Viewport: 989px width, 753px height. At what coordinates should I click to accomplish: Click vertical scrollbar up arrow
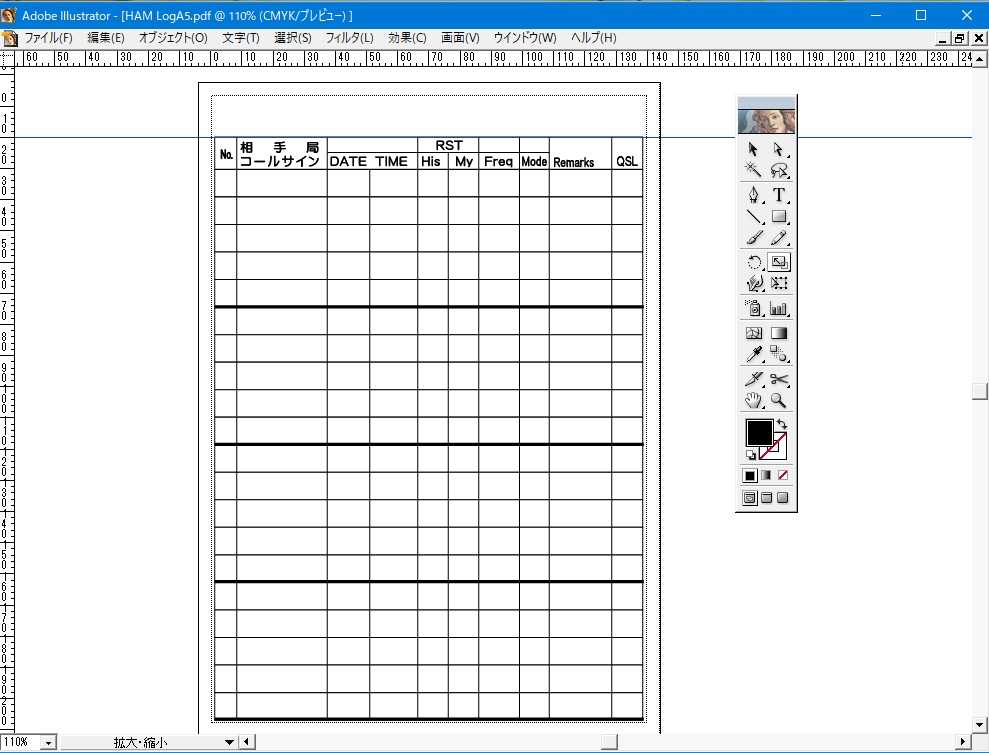coord(980,59)
